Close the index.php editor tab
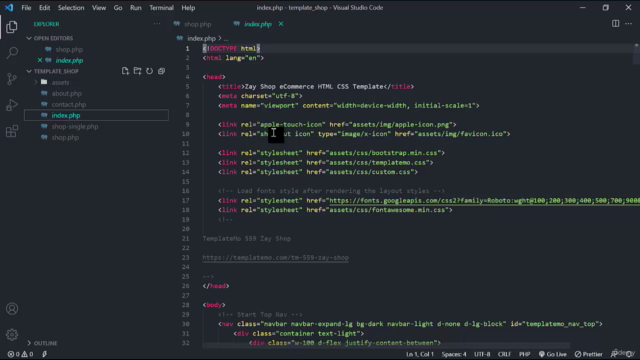The height and width of the screenshot is (360, 640). (281, 24)
